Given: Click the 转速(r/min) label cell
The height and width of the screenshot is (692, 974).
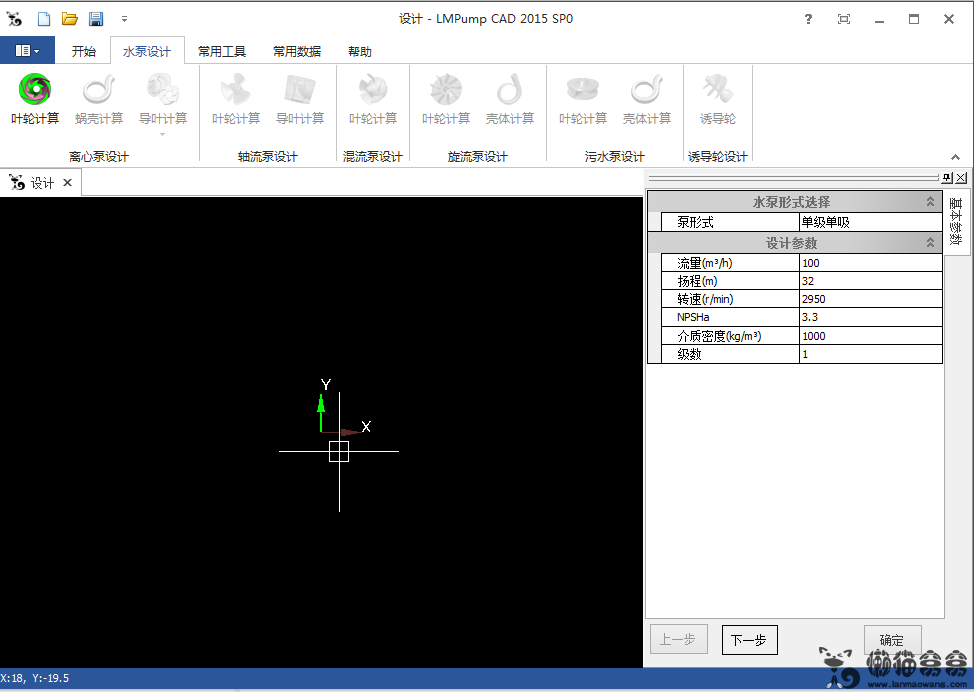Looking at the screenshot, I should 730,299.
